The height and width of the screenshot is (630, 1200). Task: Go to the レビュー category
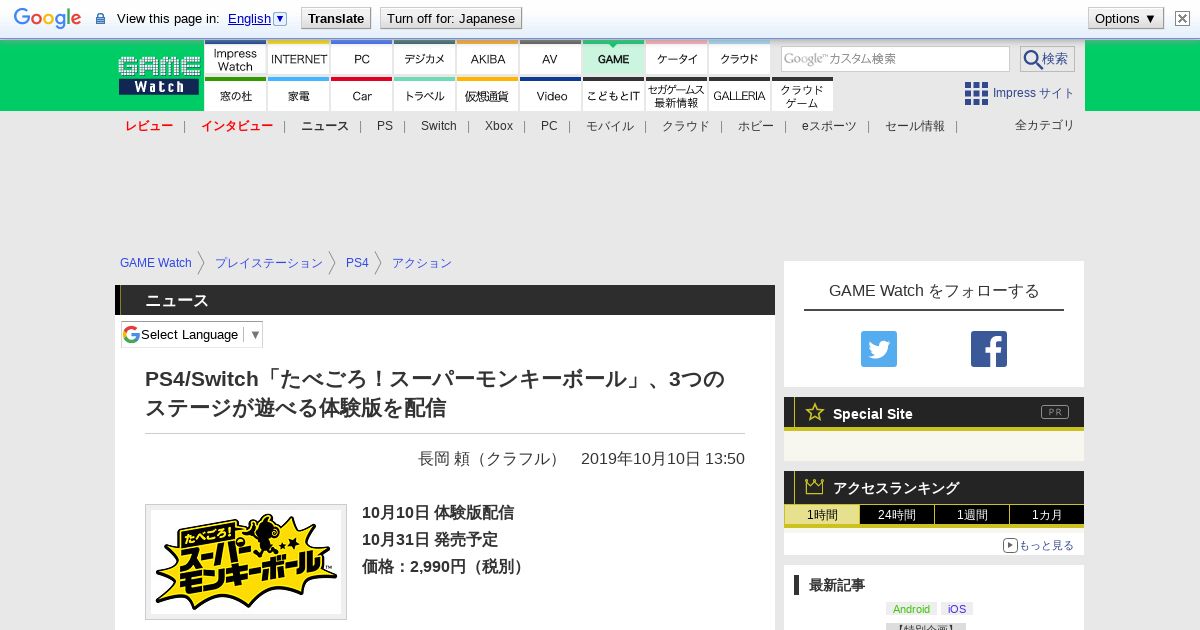[149, 126]
